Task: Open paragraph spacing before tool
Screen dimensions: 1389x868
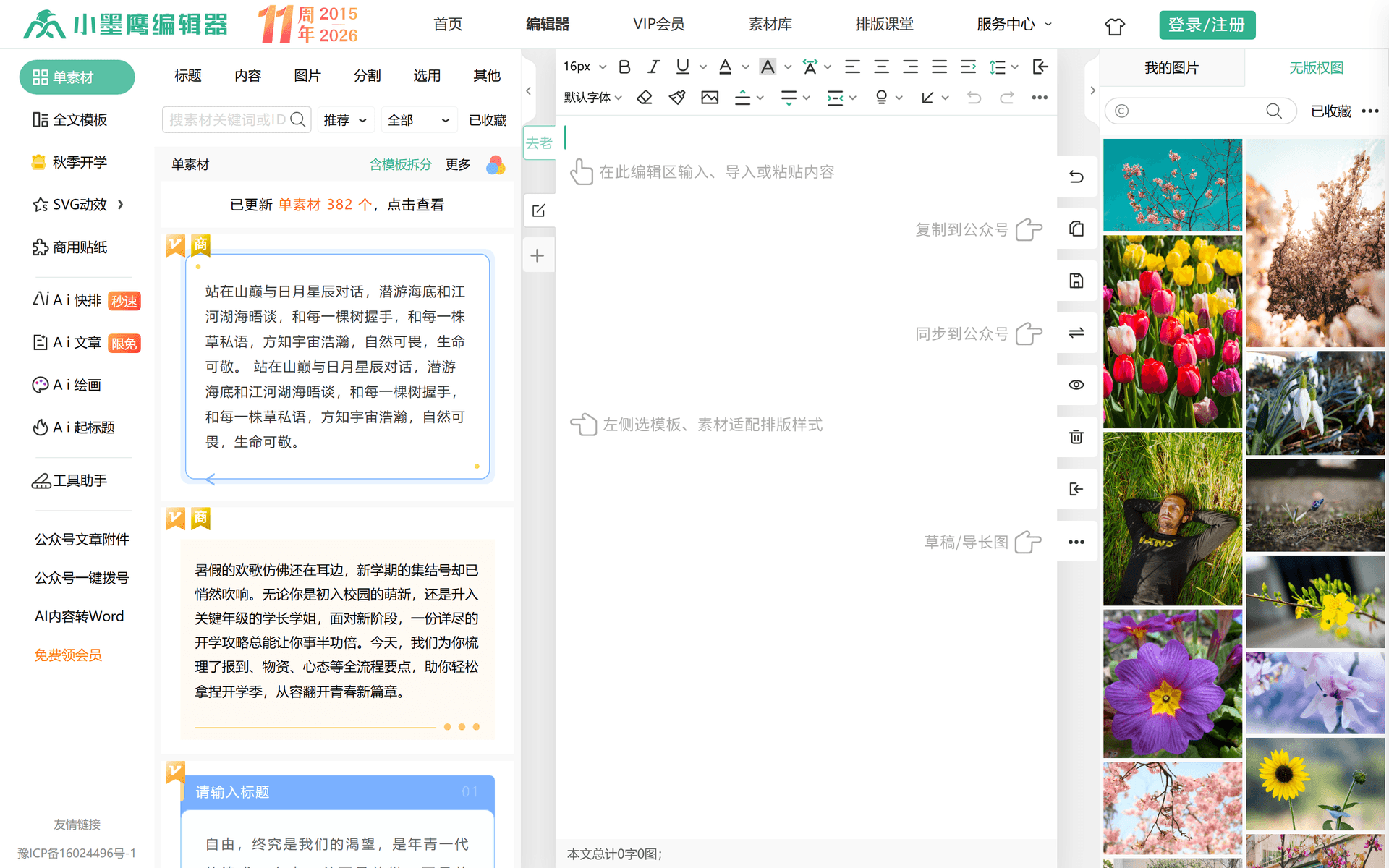Action: (x=742, y=98)
